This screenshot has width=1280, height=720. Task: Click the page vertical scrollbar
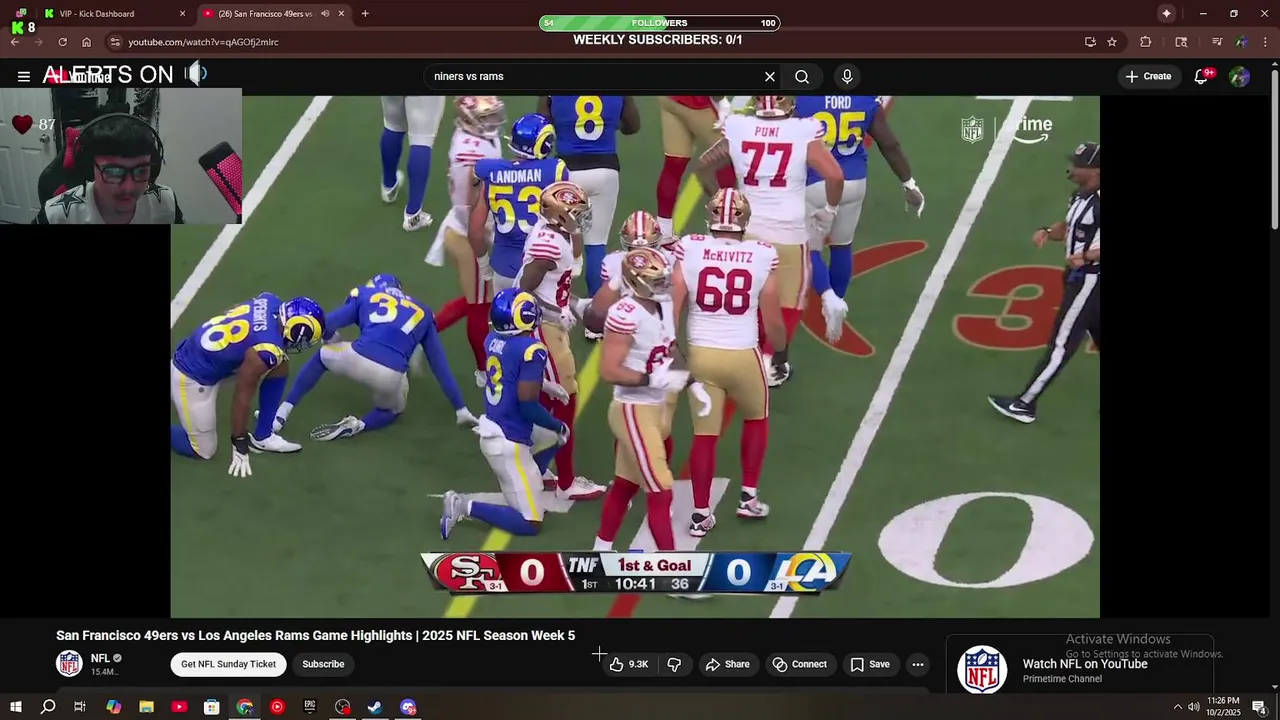(1274, 150)
